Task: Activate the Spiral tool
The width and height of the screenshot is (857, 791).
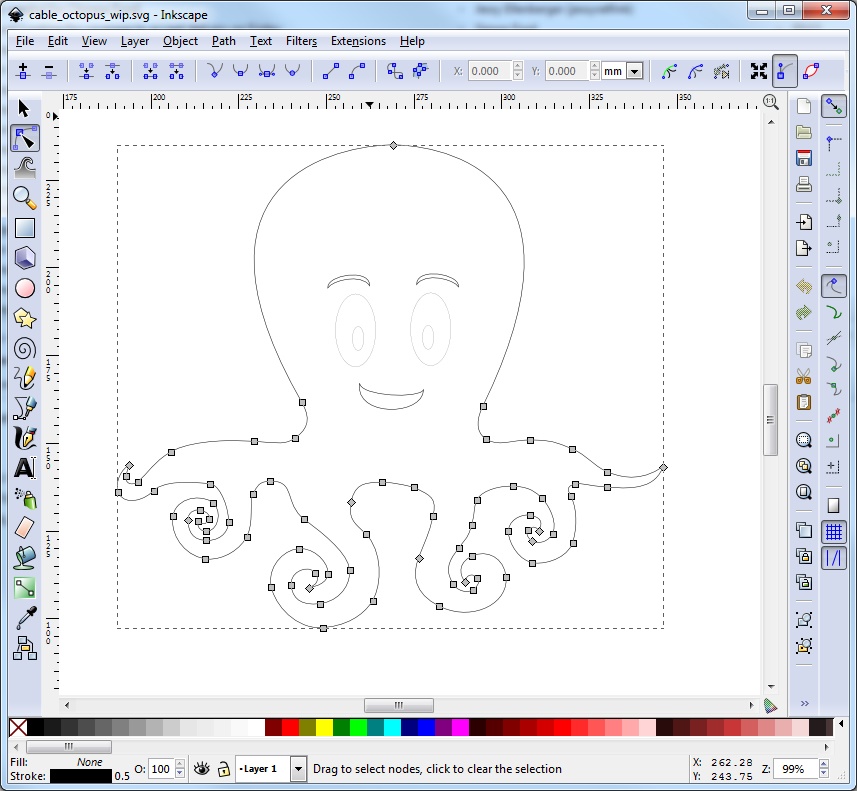Action: (25, 348)
